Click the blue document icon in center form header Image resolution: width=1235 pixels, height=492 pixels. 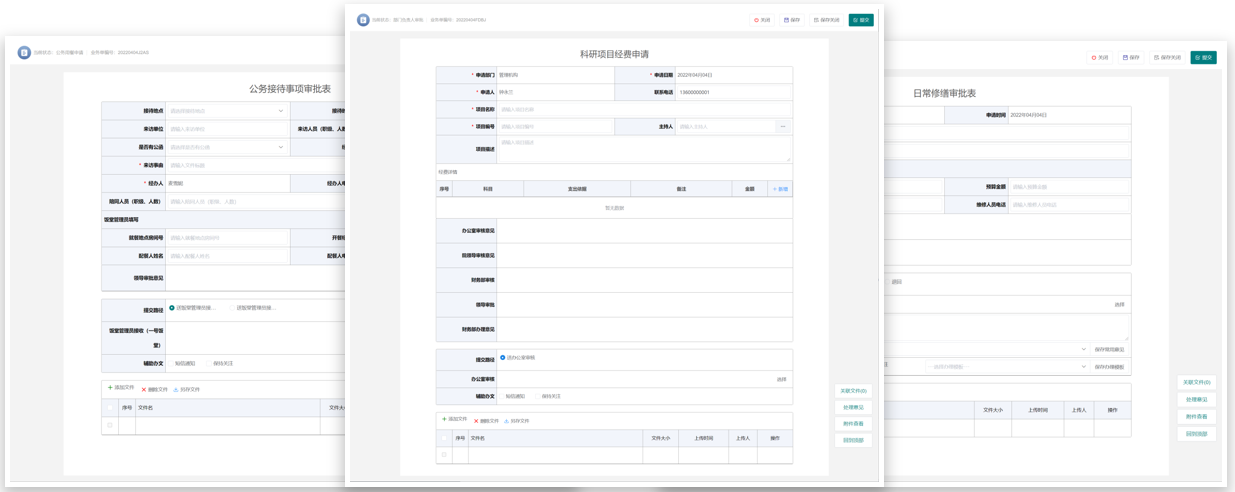(x=363, y=20)
